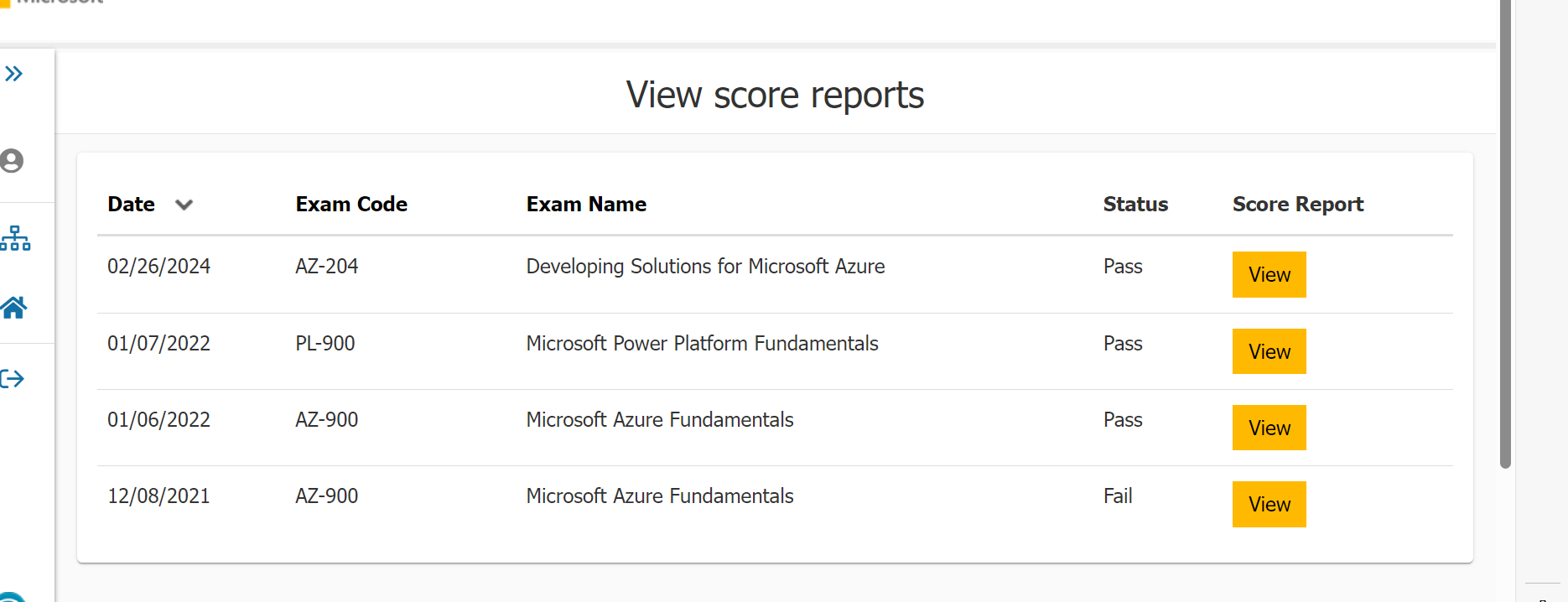Select the PL-900 exam code cell
The image size is (1568, 602).
(x=325, y=343)
